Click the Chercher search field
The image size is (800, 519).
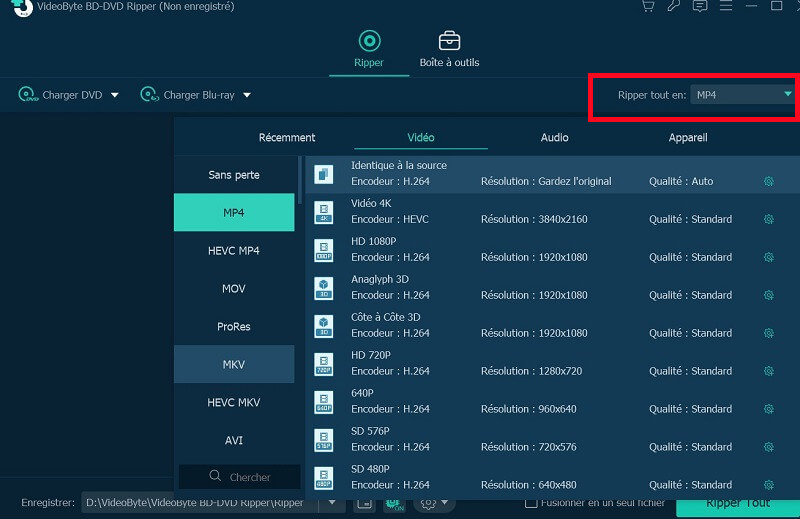tap(239, 477)
